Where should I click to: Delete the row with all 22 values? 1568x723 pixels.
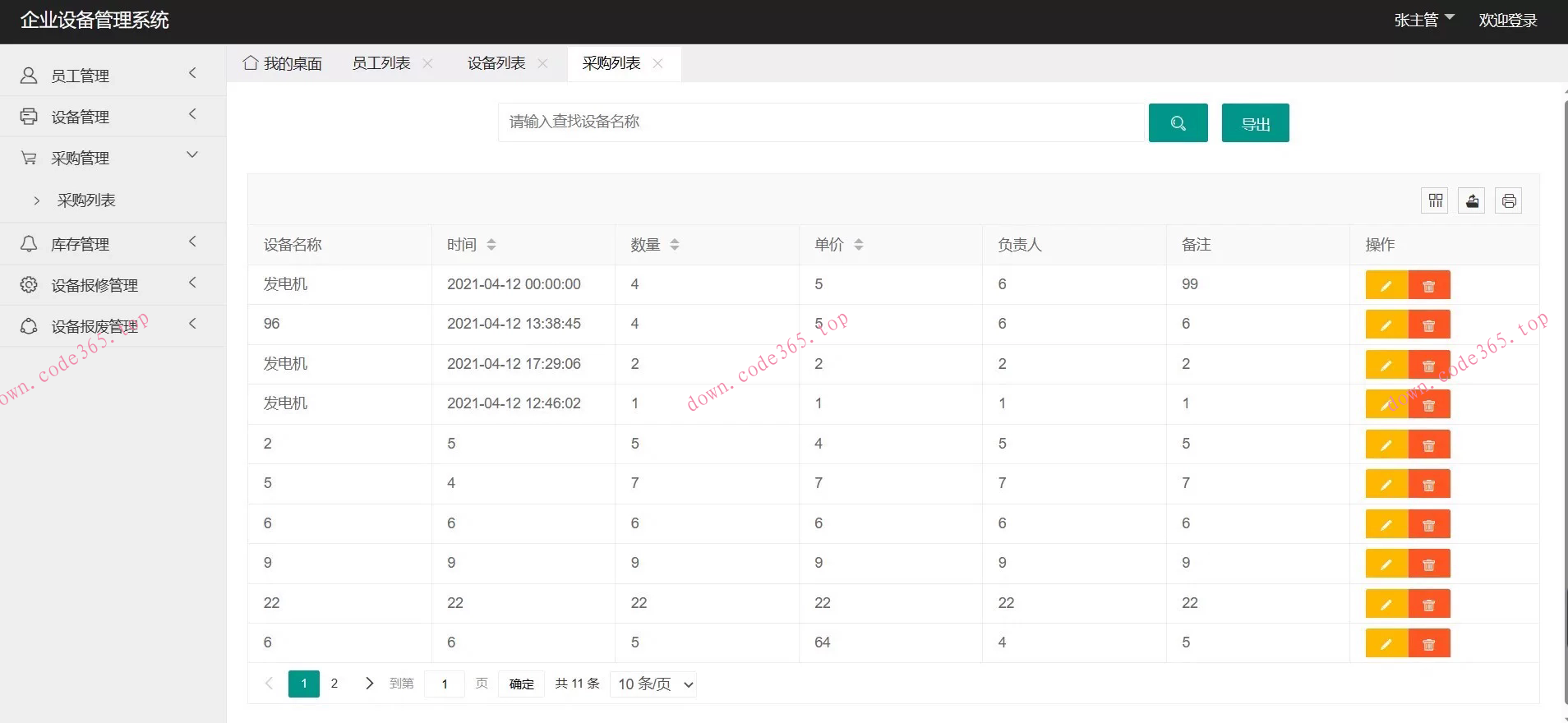click(x=1429, y=604)
